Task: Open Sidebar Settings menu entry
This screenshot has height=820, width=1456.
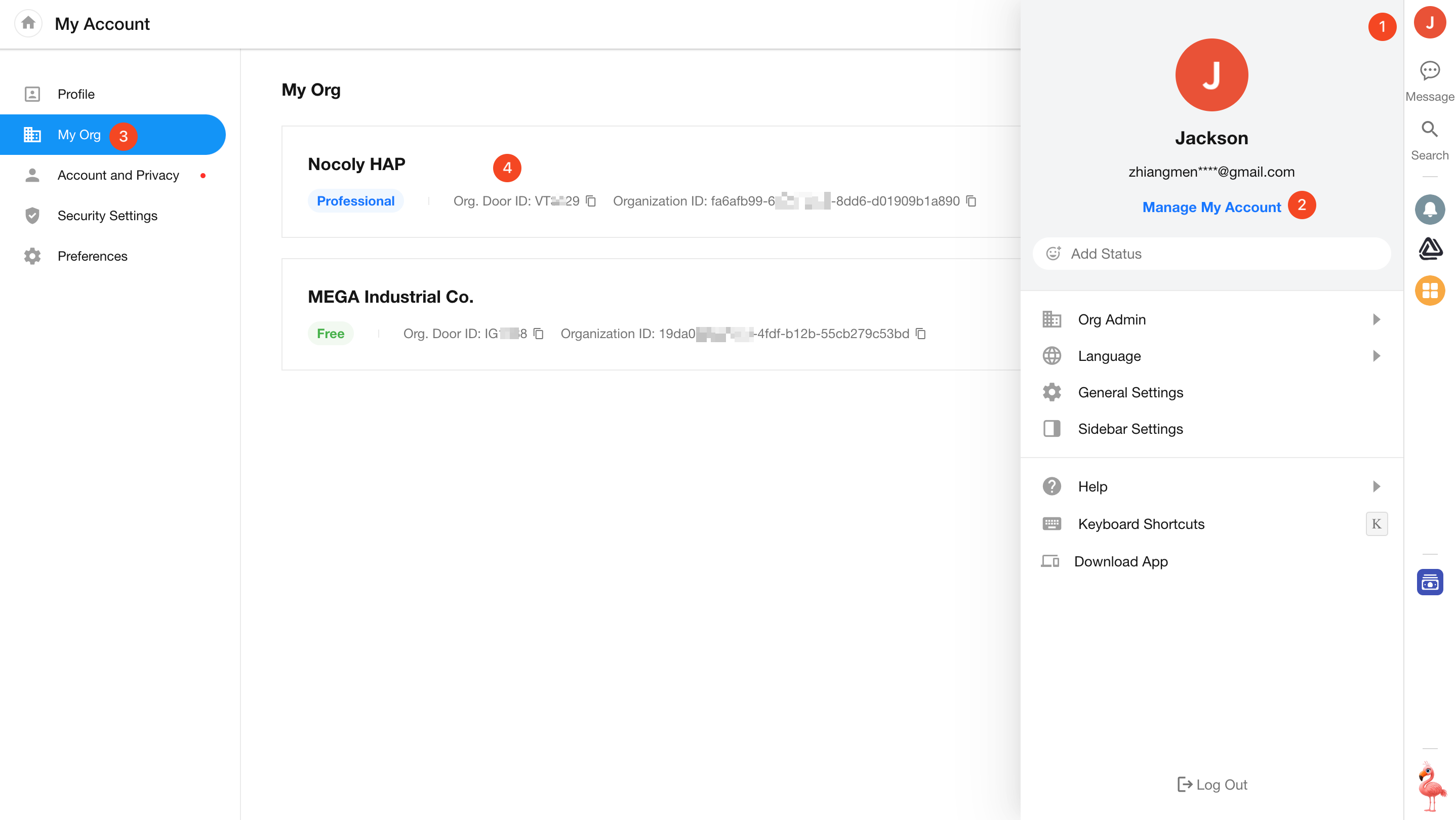Action: (x=1130, y=429)
